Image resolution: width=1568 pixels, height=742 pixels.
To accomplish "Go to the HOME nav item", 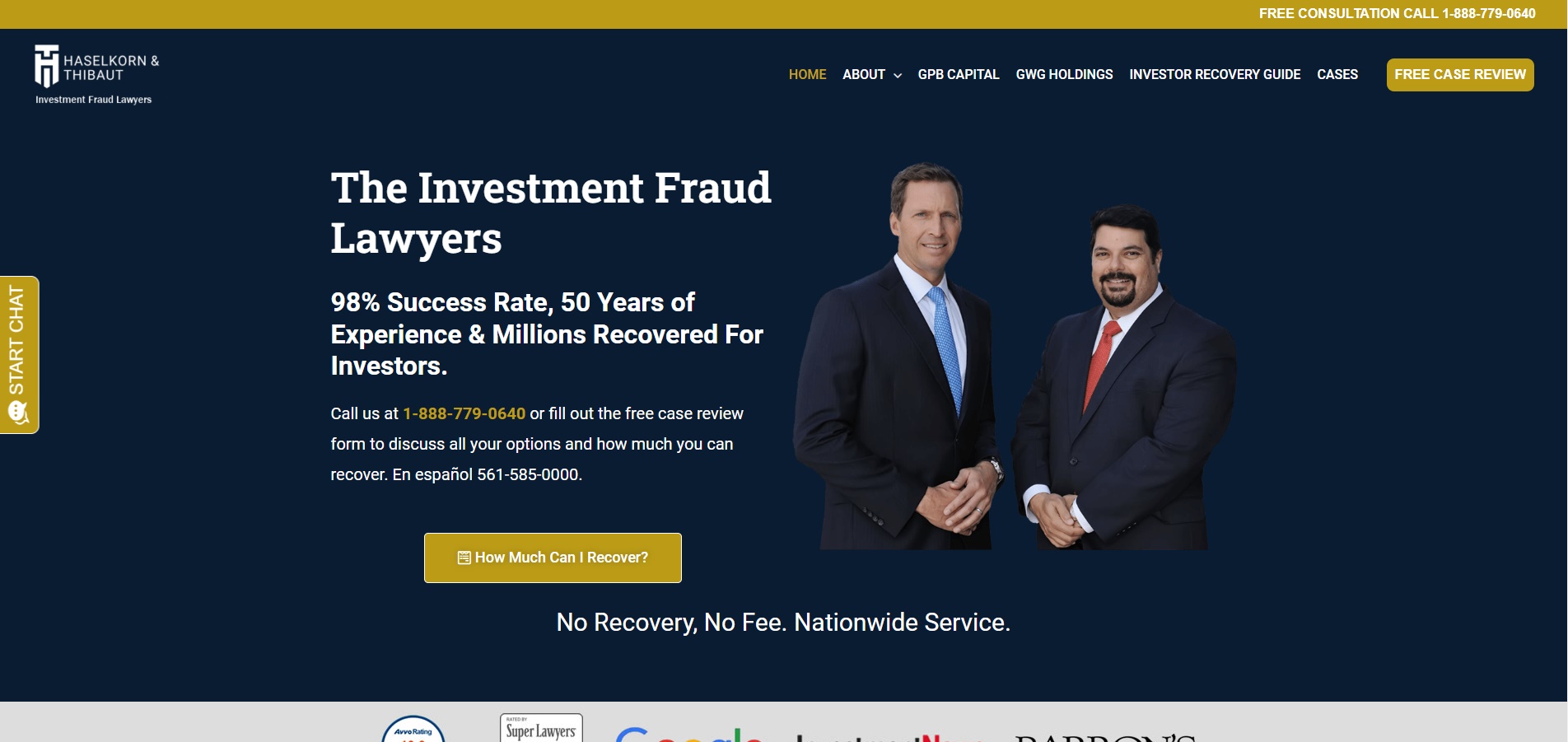I will 807,74.
